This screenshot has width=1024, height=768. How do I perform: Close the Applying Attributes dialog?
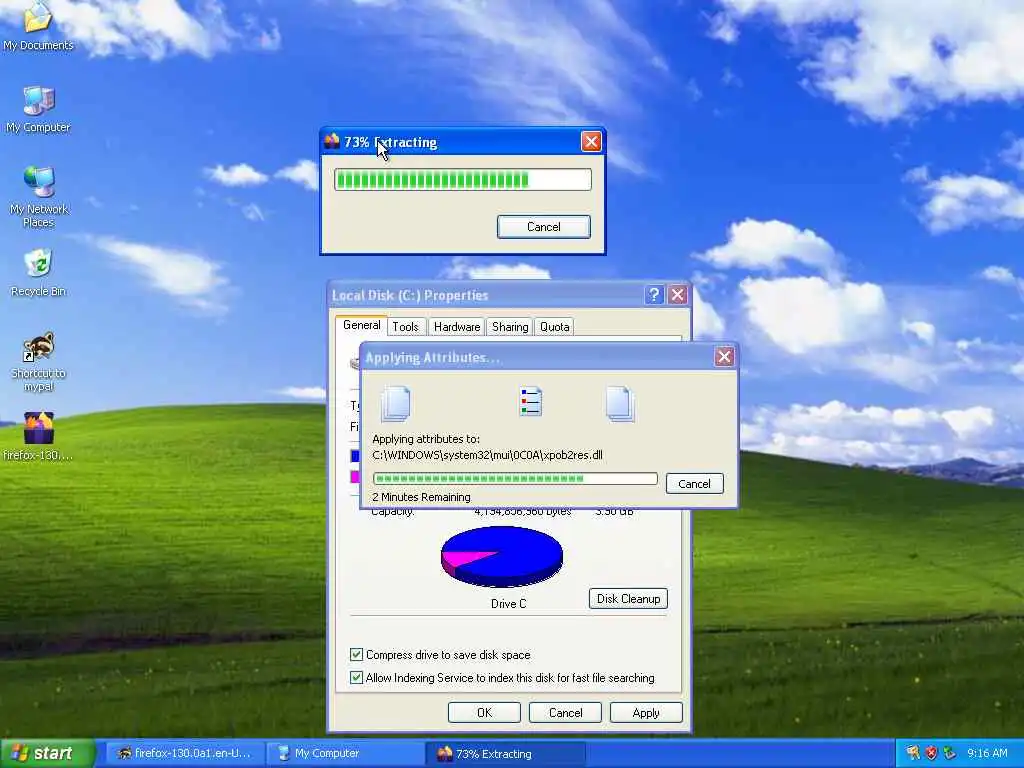pyautogui.click(x=724, y=357)
